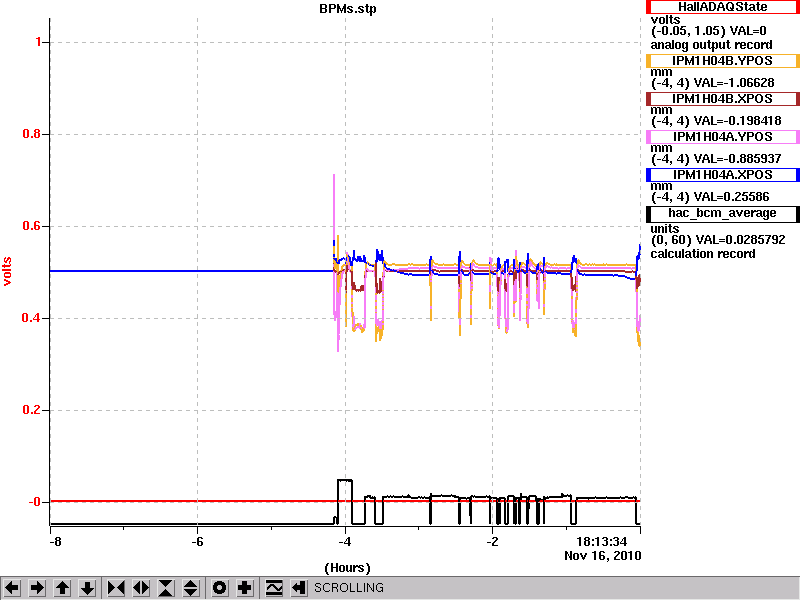Click the (-0.05, 1.05) VAL=0 readout
This screenshot has width=800, height=600.
pos(709,31)
